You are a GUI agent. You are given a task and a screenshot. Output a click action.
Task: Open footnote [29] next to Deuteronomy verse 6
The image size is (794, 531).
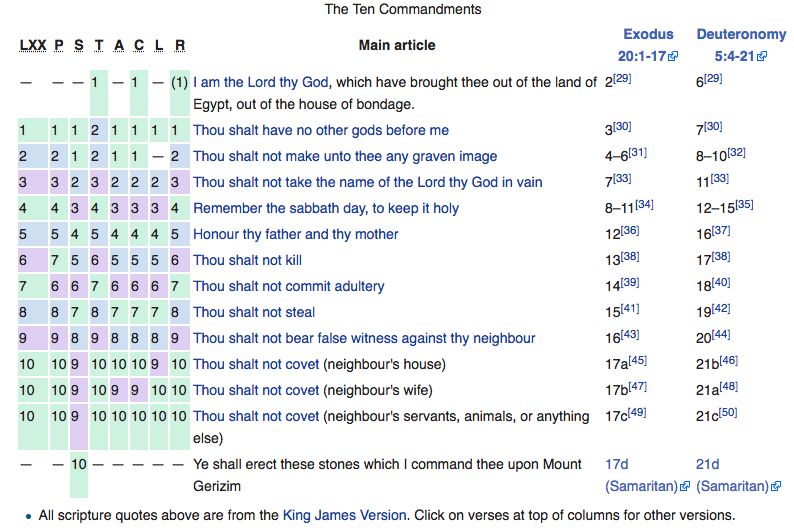pos(713,78)
